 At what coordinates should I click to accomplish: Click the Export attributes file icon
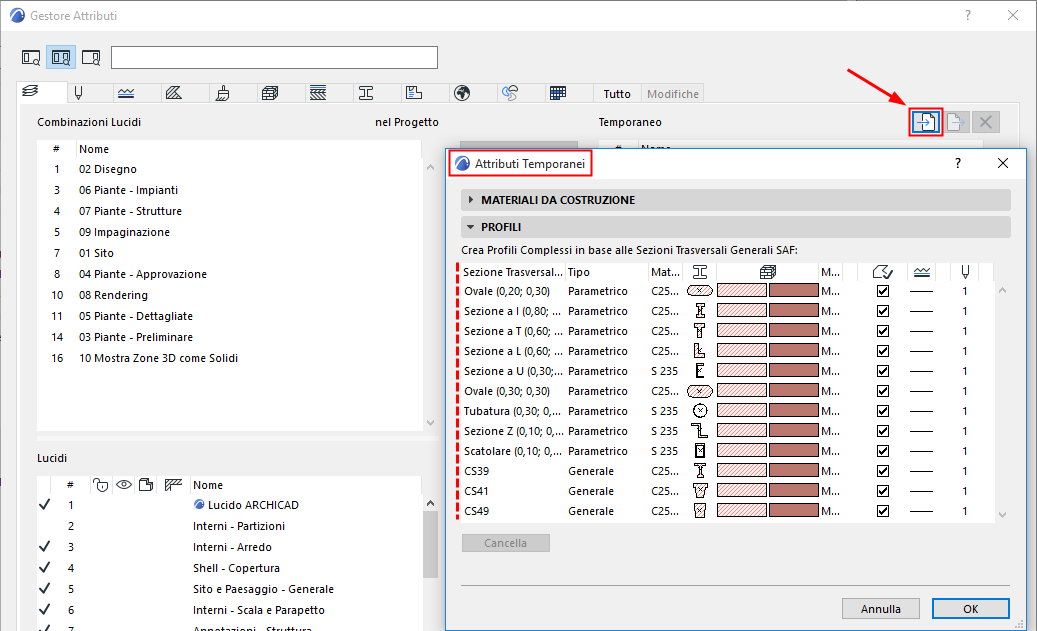point(955,122)
